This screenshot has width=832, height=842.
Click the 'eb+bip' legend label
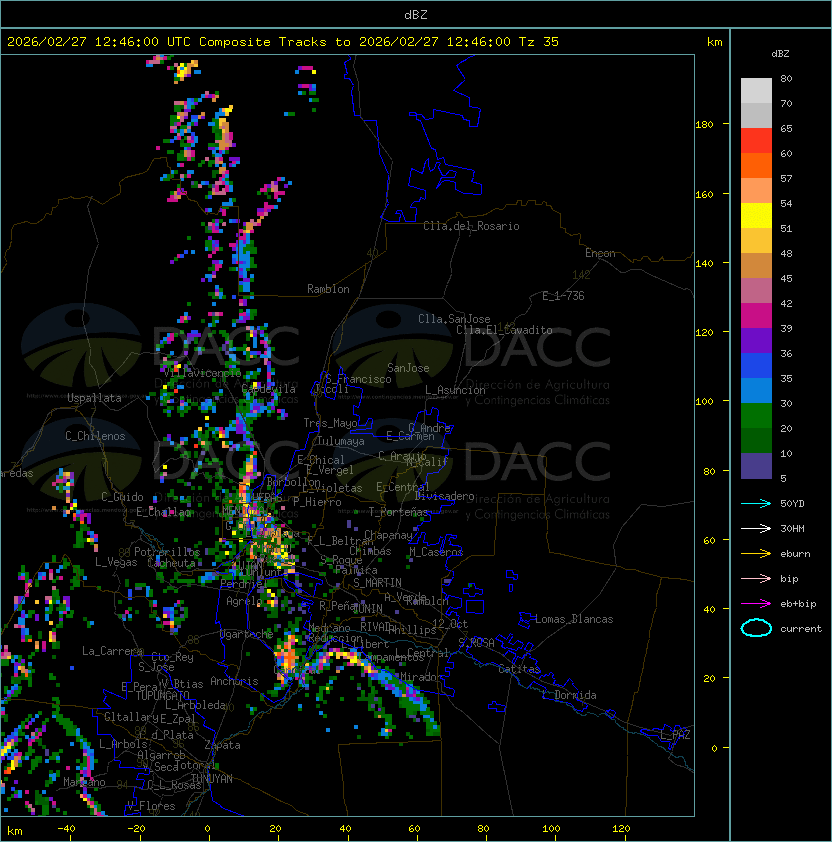tap(798, 604)
